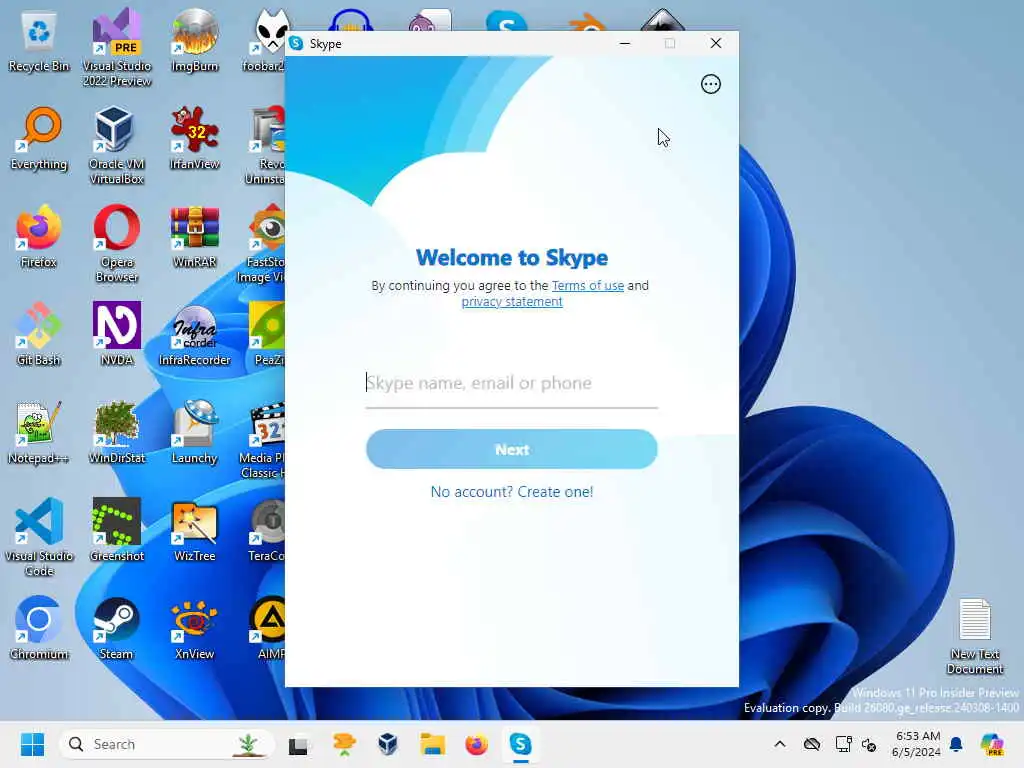
Task: Click the Skype logo in title bar
Action: click(296, 43)
